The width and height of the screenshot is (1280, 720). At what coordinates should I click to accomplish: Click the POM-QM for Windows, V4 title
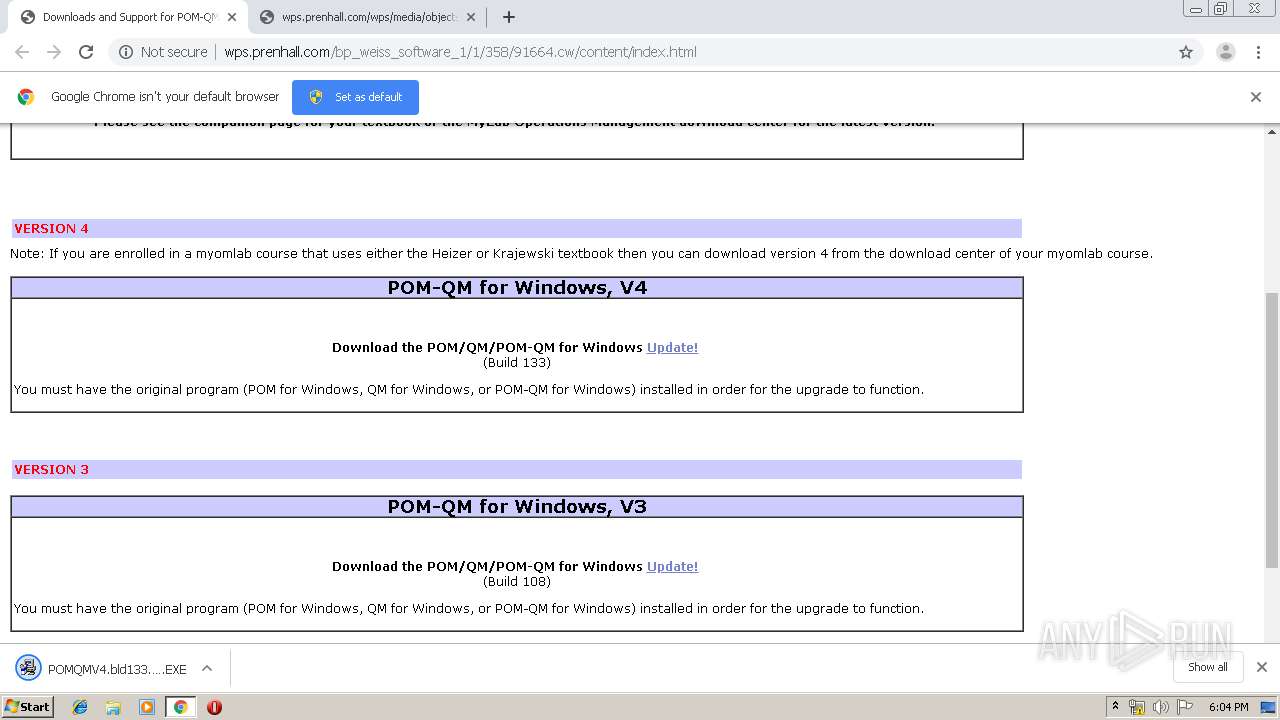517,287
